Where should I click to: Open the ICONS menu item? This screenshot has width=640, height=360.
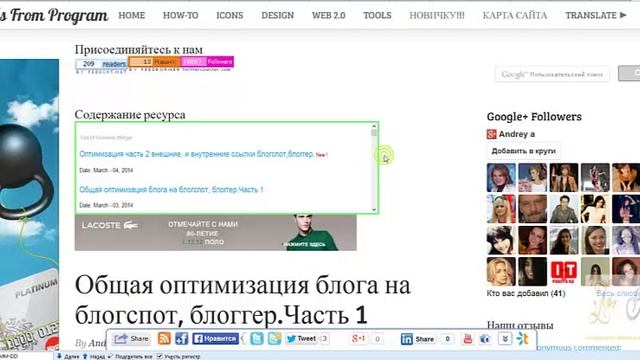pyautogui.click(x=229, y=16)
